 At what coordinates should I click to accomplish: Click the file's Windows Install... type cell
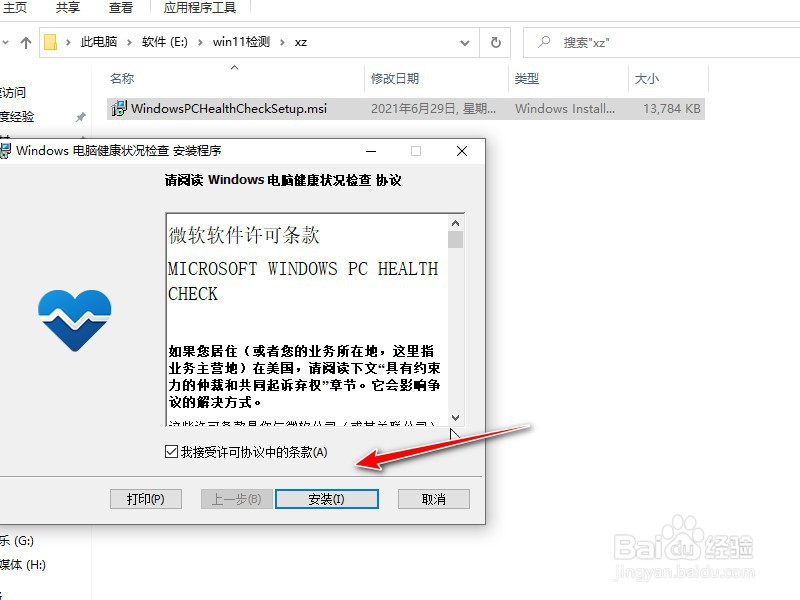pos(565,108)
